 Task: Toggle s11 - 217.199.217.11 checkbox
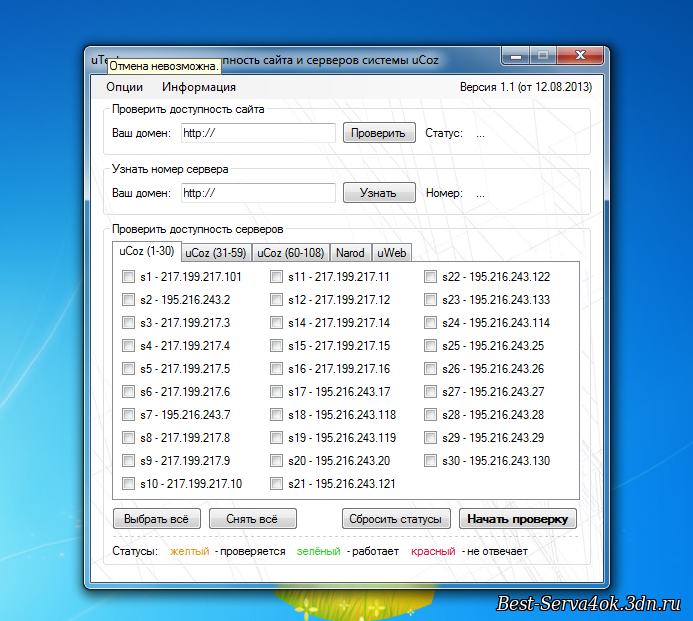point(276,277)
